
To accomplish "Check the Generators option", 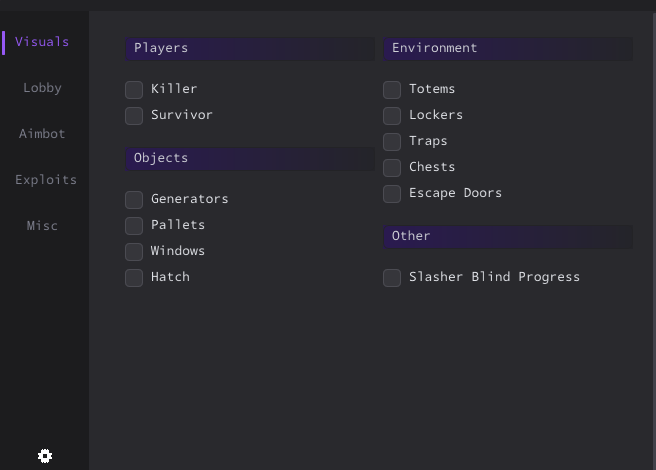I will tap(134, 200).
